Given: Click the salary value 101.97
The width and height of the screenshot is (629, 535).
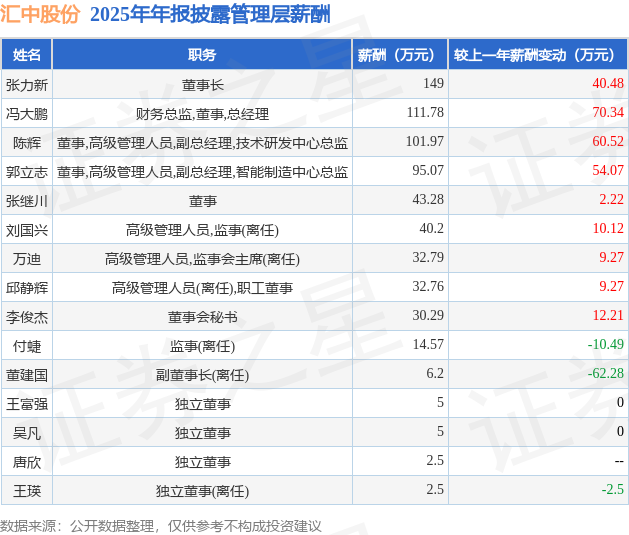Looking at the screenshot, I should [425, 142].
